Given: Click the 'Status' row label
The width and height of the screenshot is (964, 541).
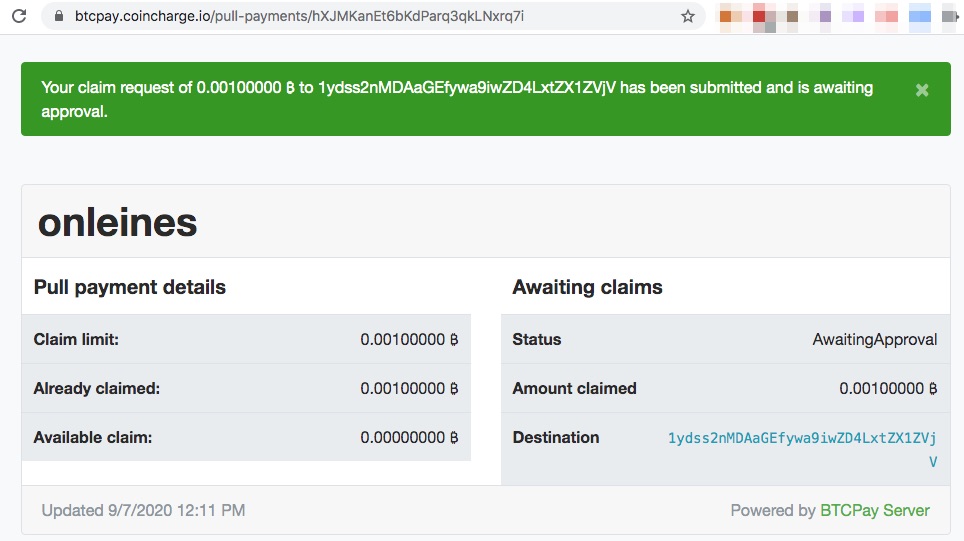Looking at the screenshot, I should click(x=537, y=339).
